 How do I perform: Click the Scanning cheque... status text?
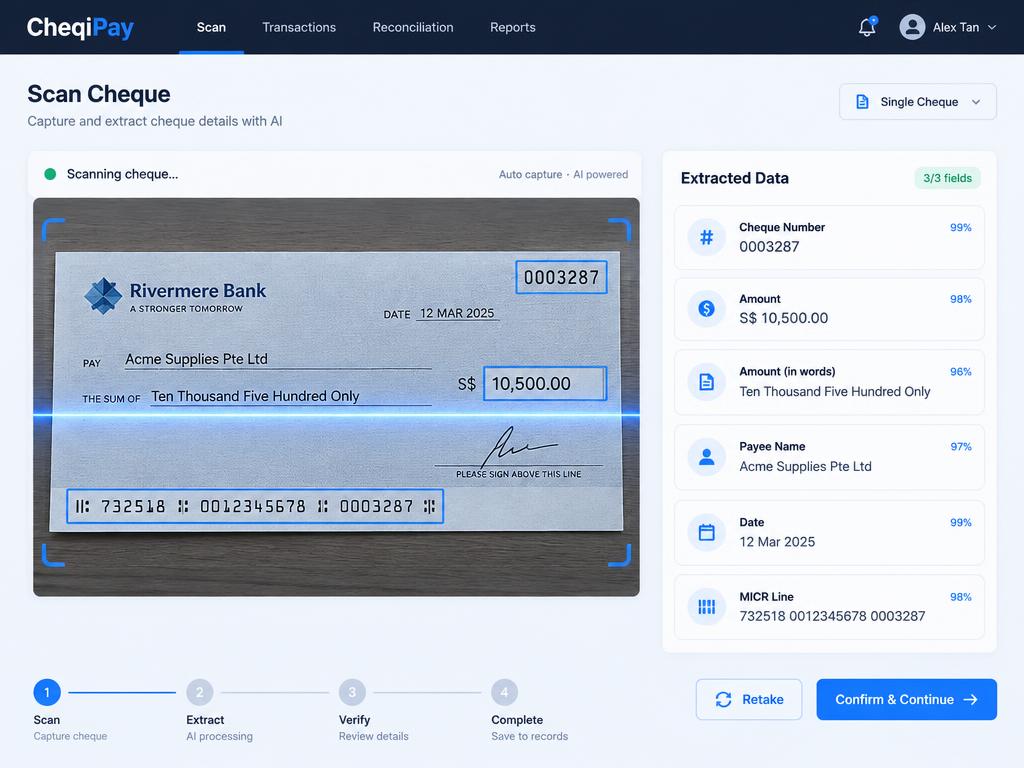pos(122,174)
